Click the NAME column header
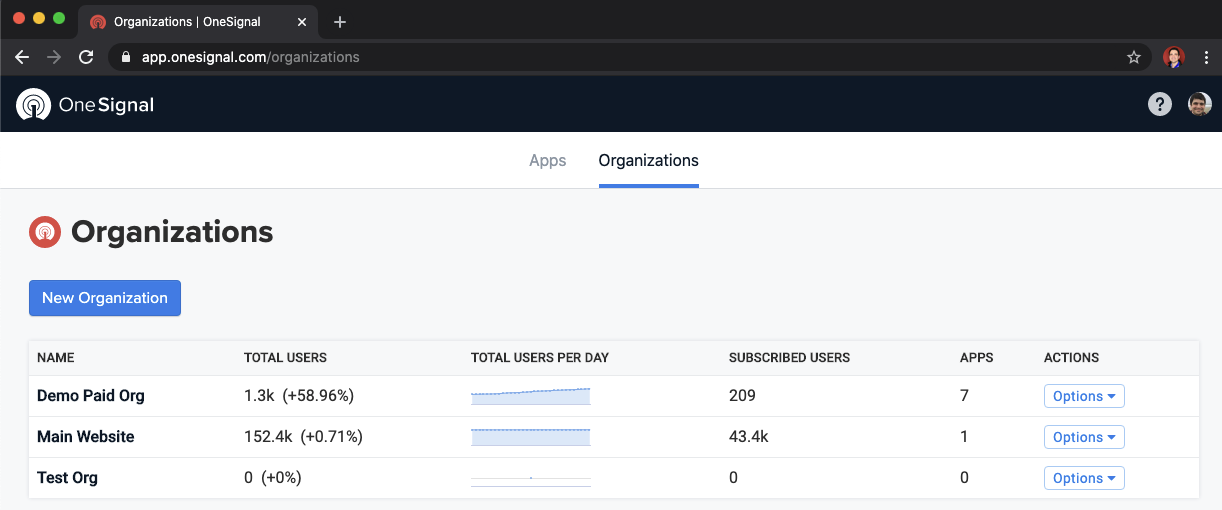 pyautogui.click(x=56, y=358)
